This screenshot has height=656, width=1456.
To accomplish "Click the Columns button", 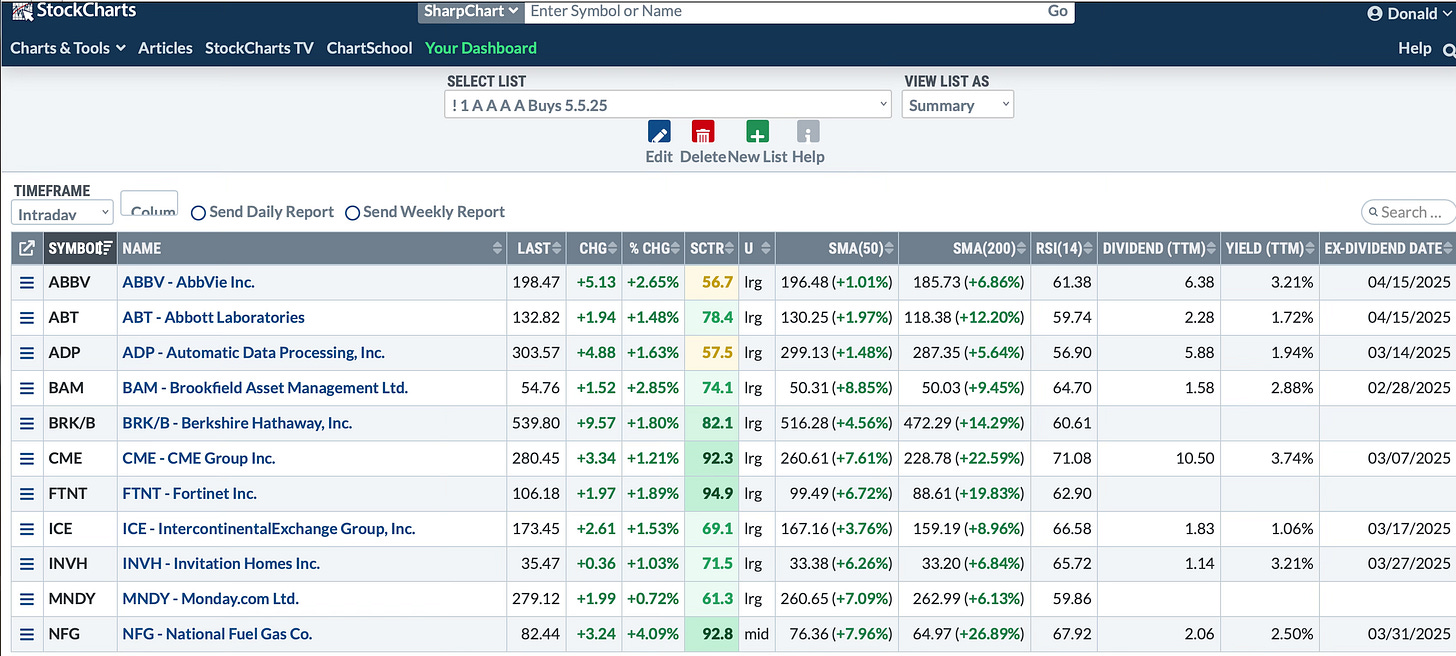I will (x=149, y=204).
